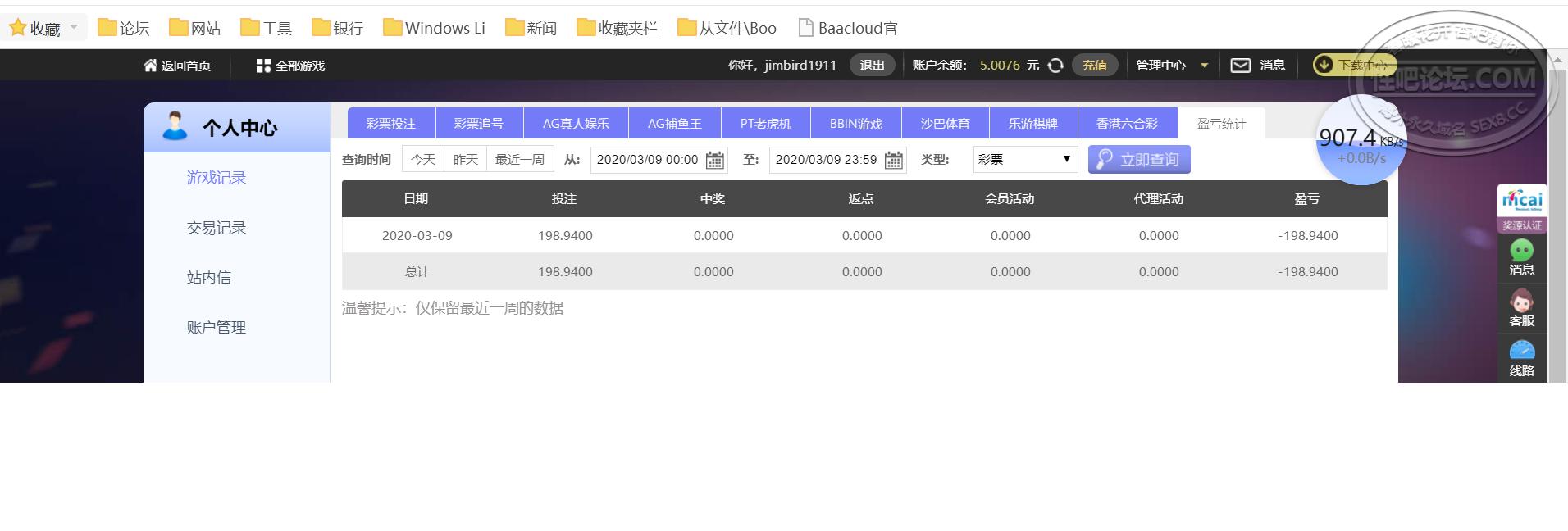Click the 907.4 KB/s network speed widget
Image resolution: width=1568 pixels, height=531 pixels.
click(x=1361, y=140)
